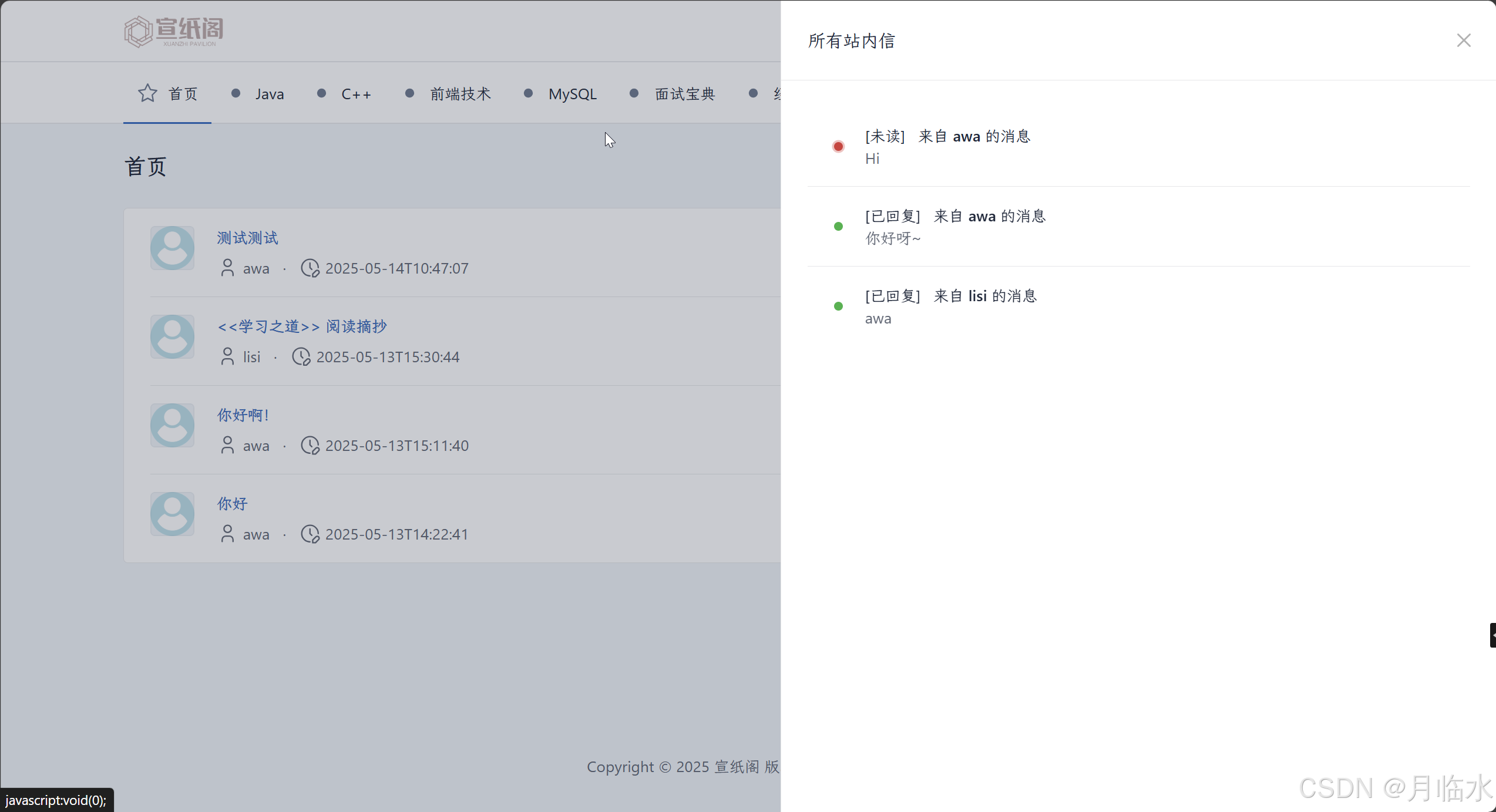Viewport: 1496px width, 812px height.
Task: Click lisi's avatar thumbnail
Action: [x=172, y=337]
